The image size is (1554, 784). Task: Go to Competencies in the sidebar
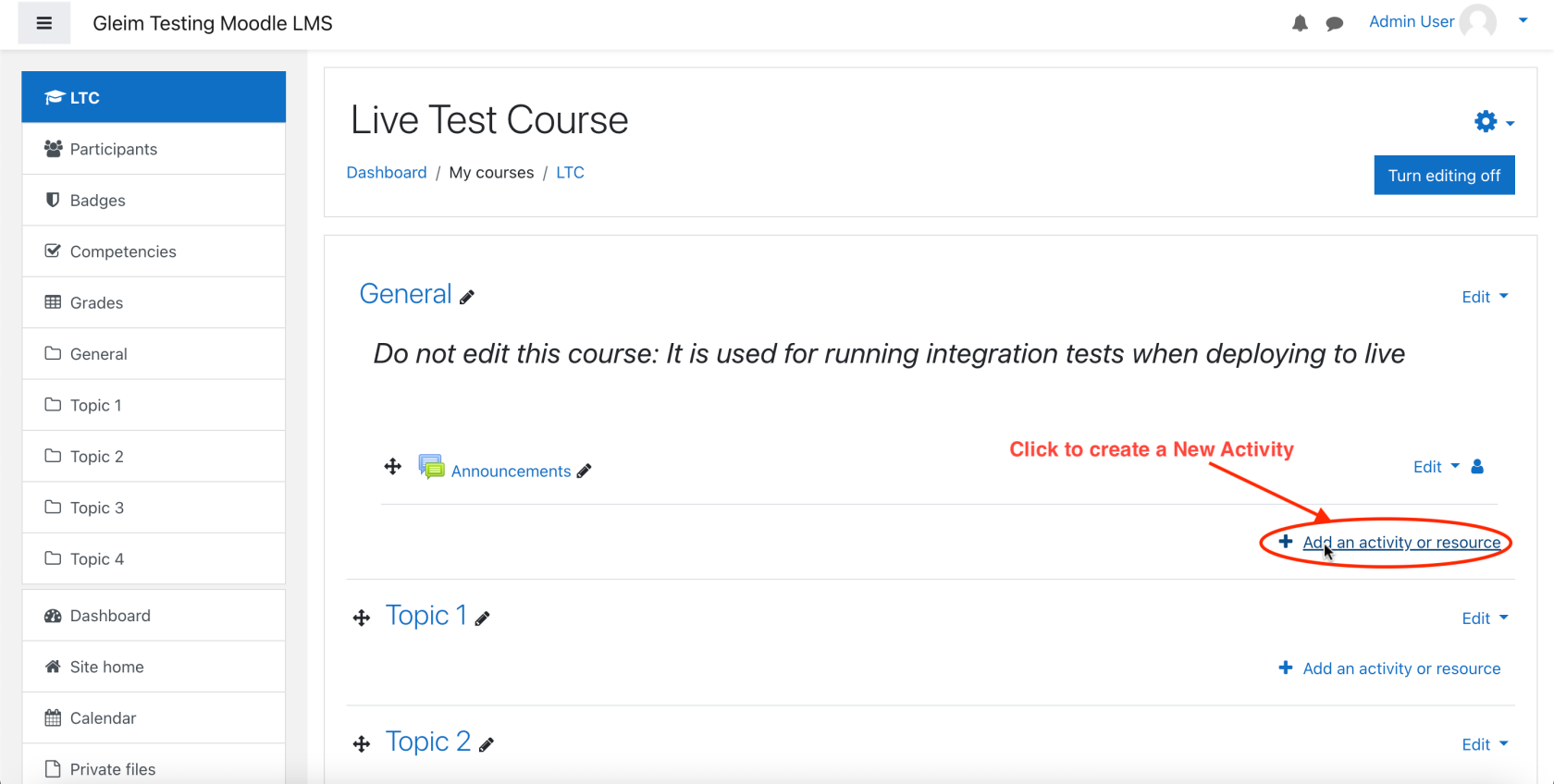(x=154, y=251)
